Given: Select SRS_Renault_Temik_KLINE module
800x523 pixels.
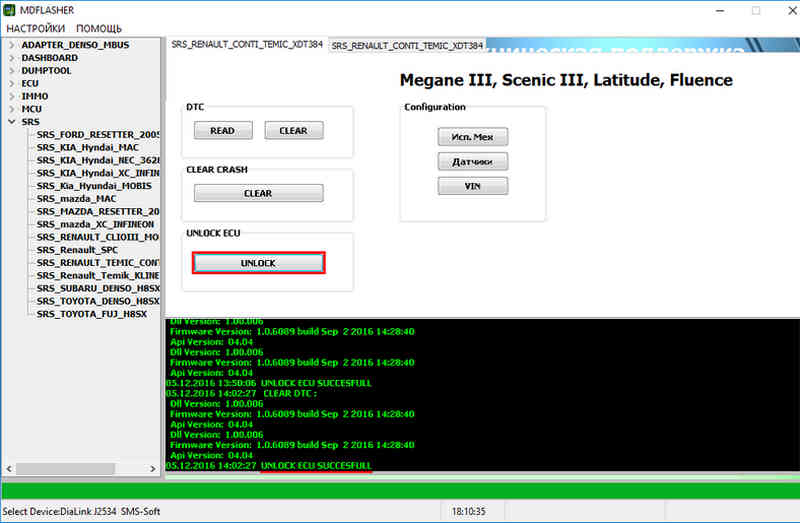Looking at the screenshot, I should click(98, 275).
